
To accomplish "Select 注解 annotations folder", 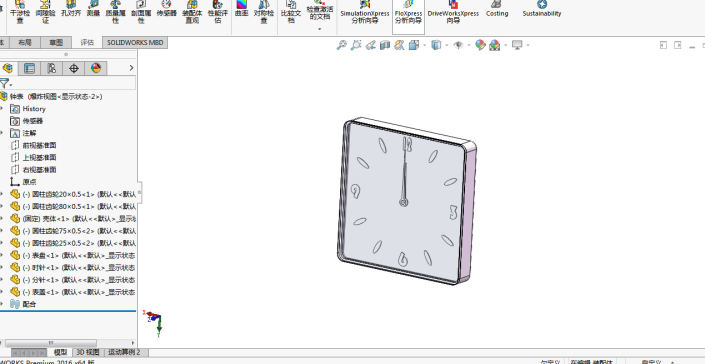I will tap(23, 133).
